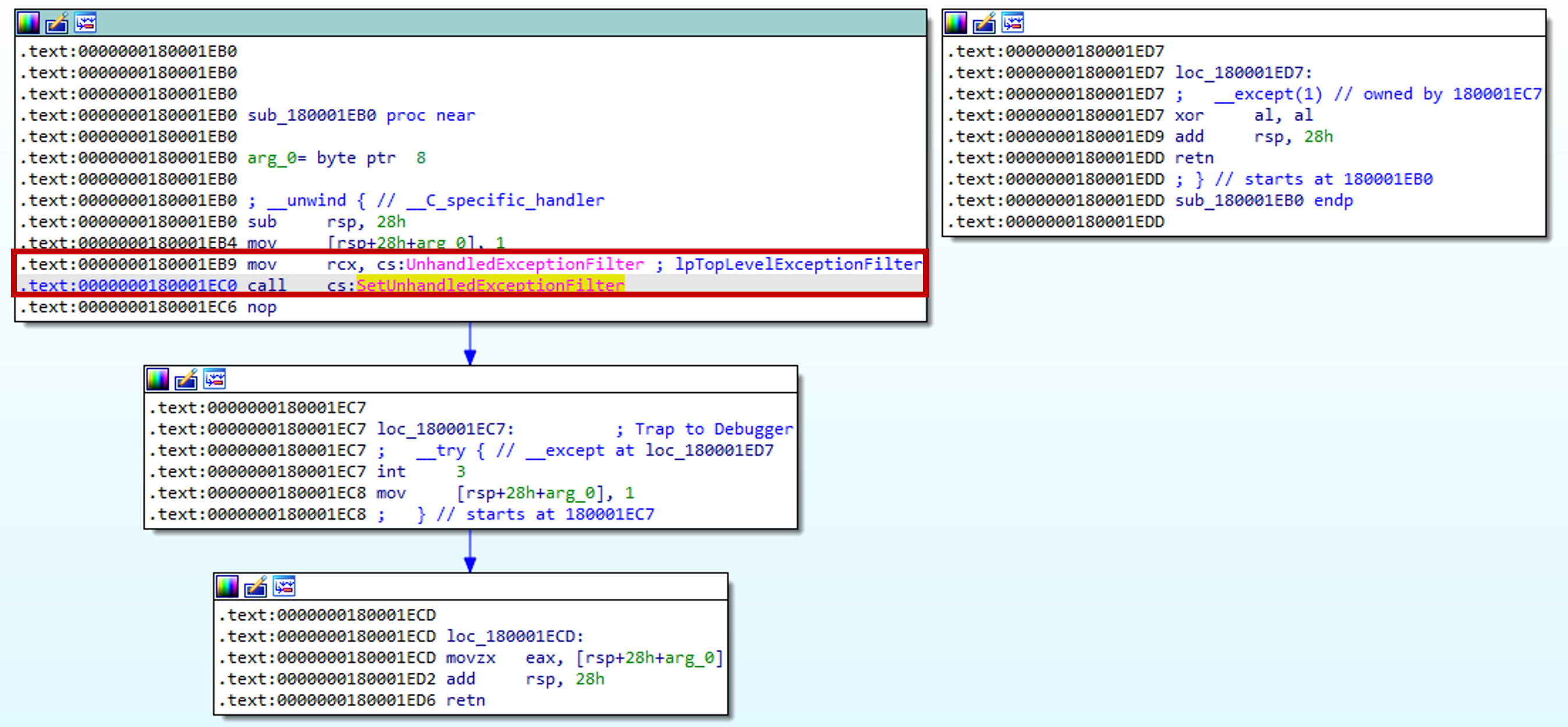Click group nodes icon in loc_180001EC7 block
This screenshot has width=1568, height=727.
215,380
